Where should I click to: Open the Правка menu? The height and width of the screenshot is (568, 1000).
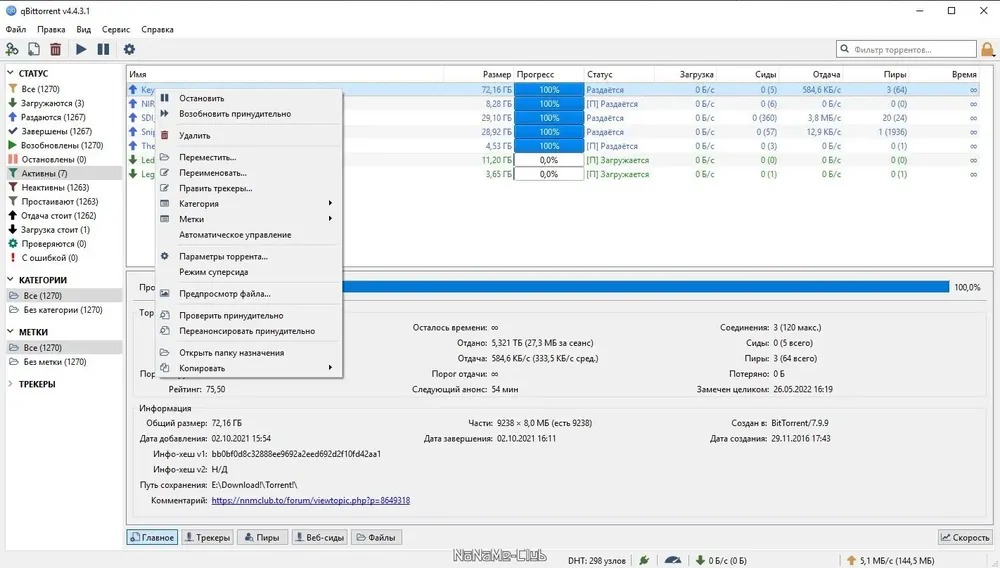click(x=51, y=29)
